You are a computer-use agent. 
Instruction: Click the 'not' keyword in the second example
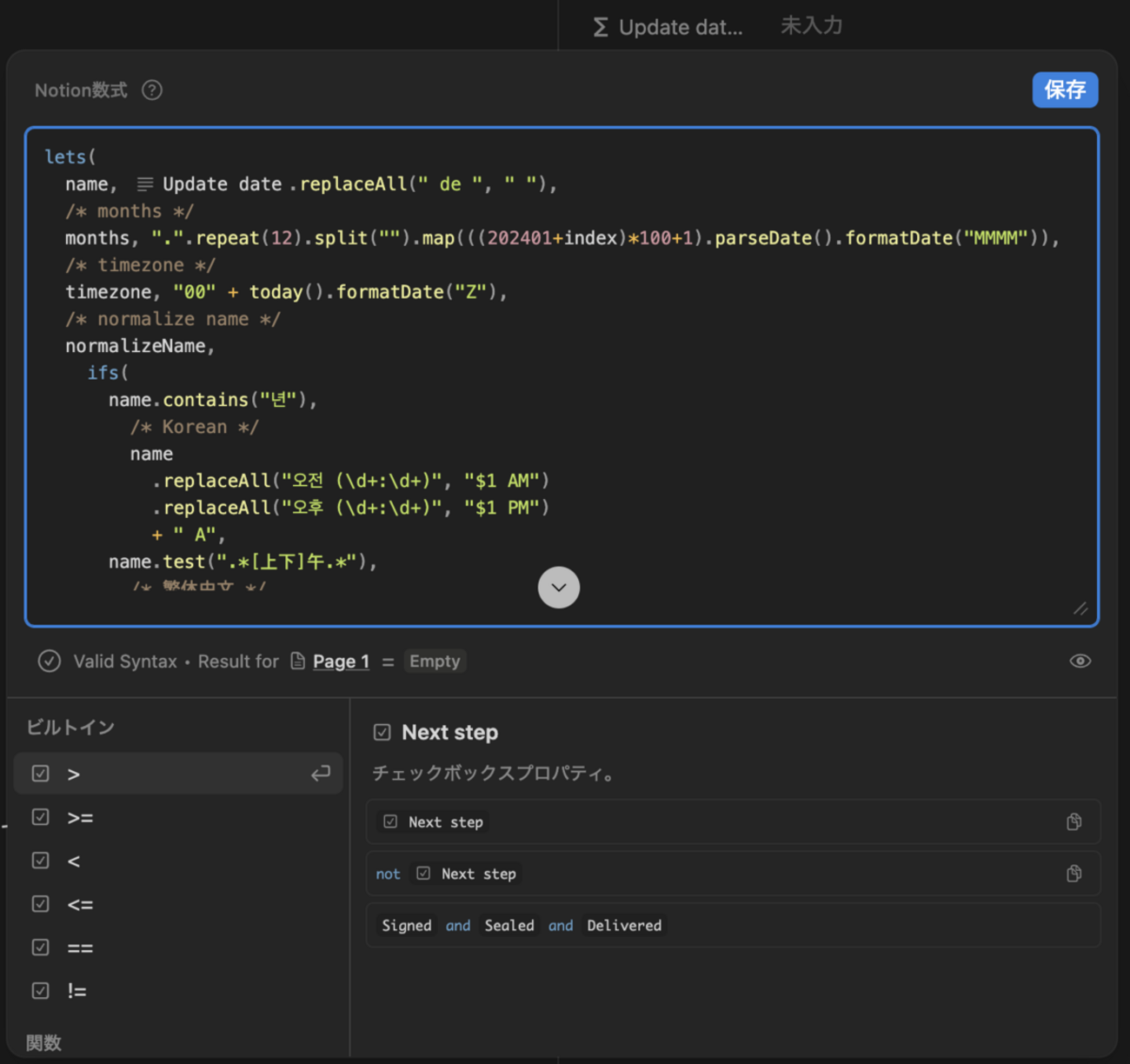(x=388, y=874)
